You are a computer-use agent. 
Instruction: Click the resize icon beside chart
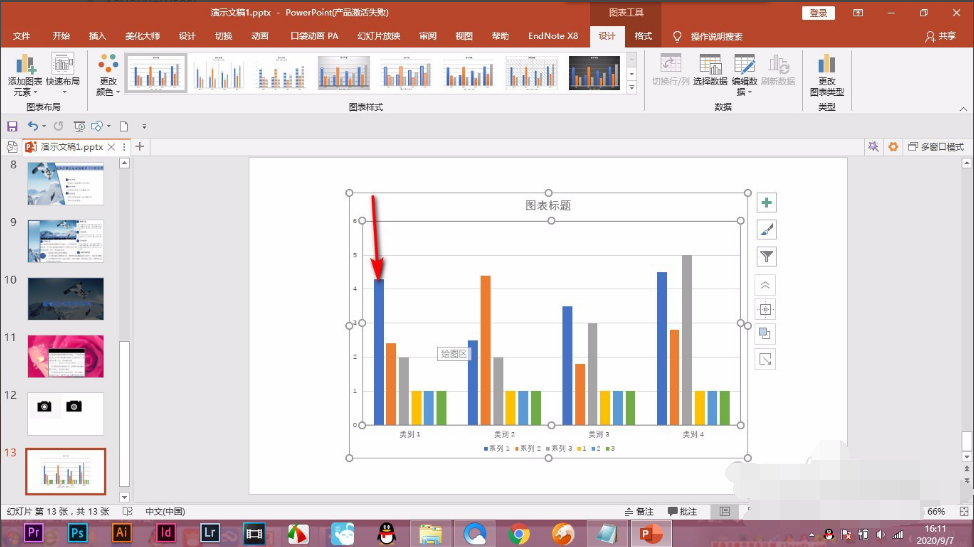click(765, 359)
